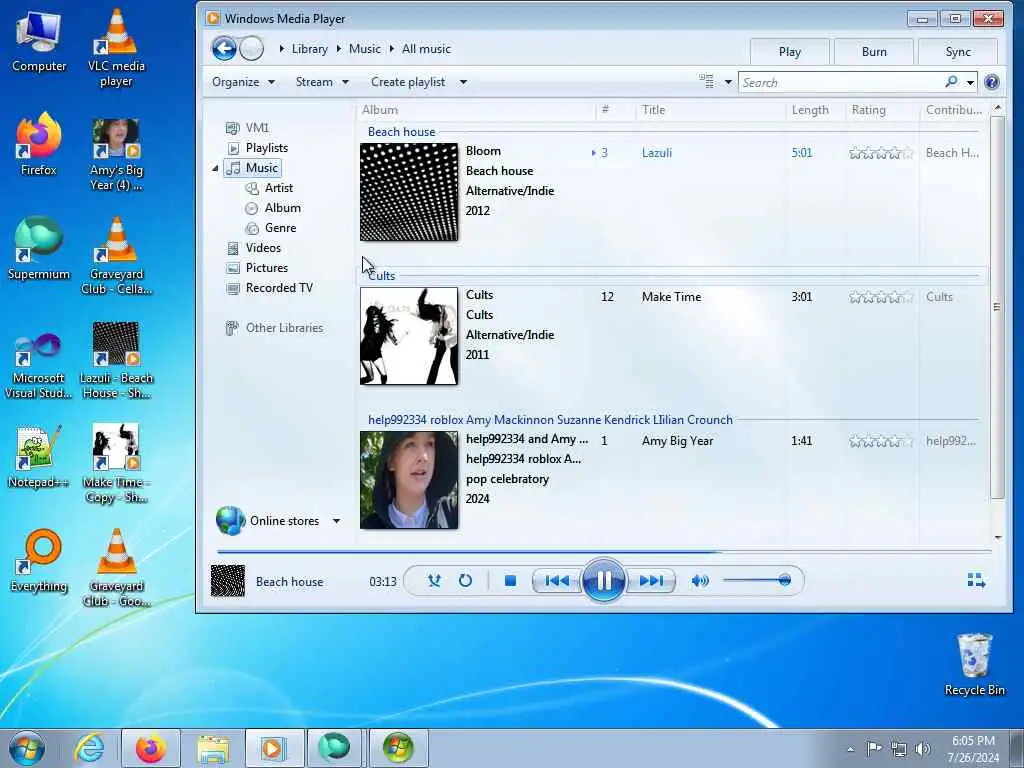Rate the Make Time track using stars
The width and height of the screenshot is (1024, 768).
pos(881,297)
